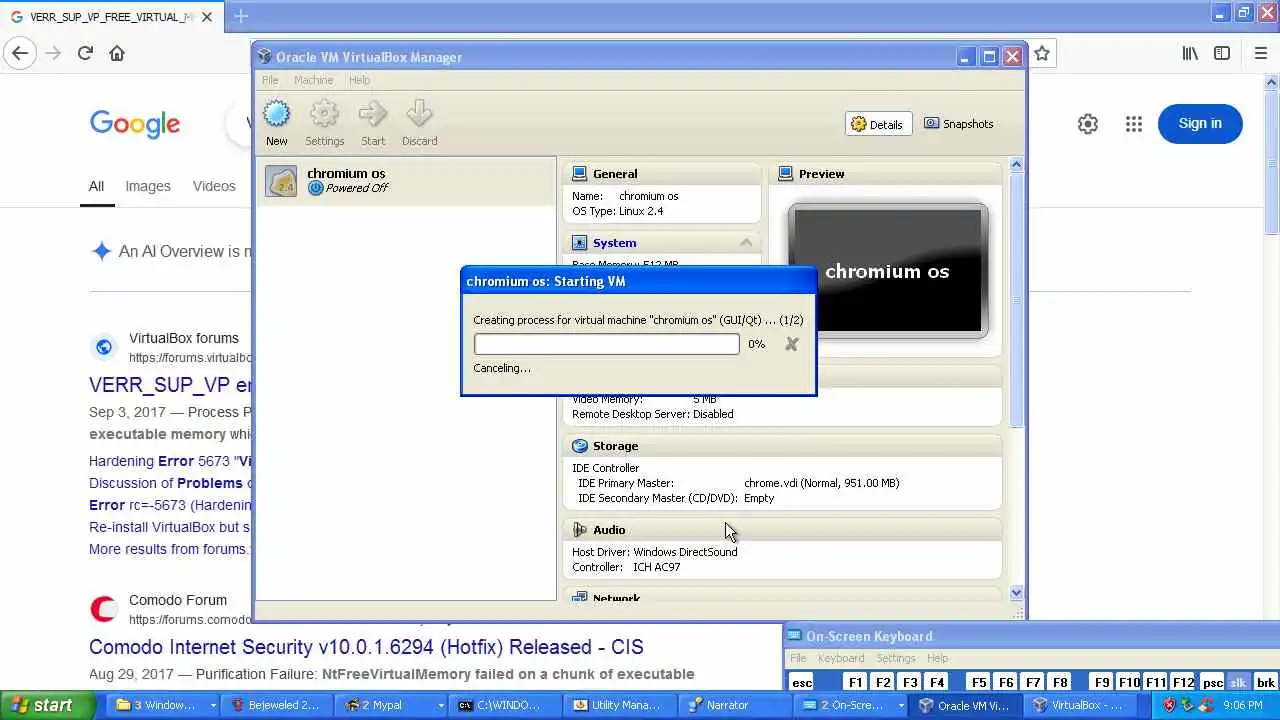Bookmark this page with the star
The height and width of the screenshot is (720, 1280).
1042,54
